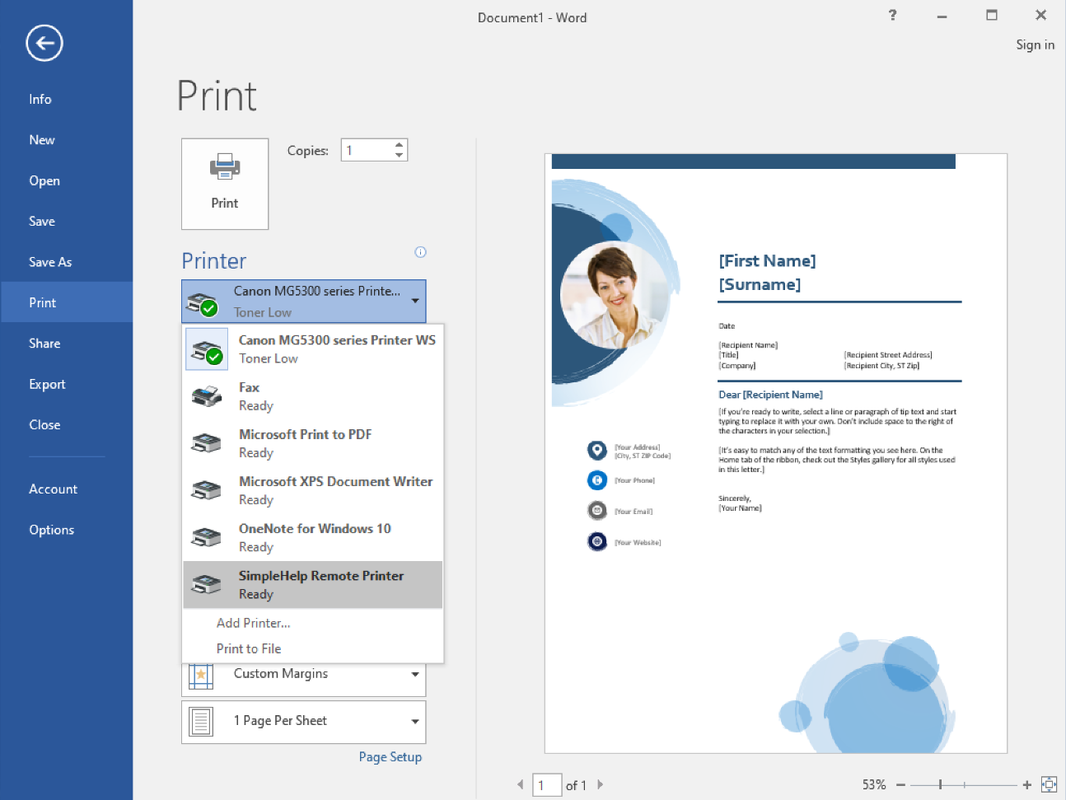The height and width of the screenshot is (800, 1066).
Task: Click the current page number field
Action: coord(547,785)
